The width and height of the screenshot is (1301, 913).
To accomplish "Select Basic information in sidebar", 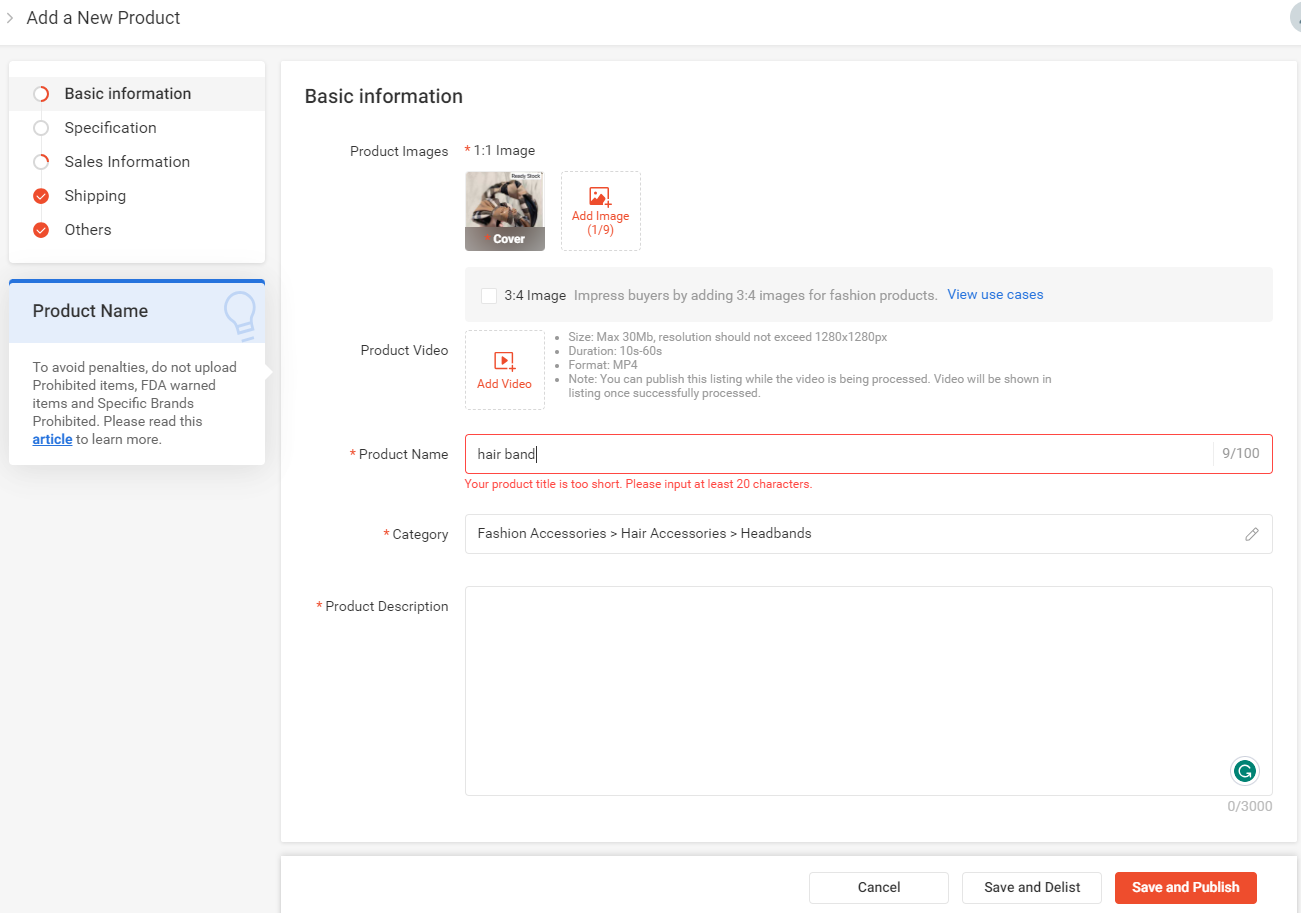I will tap(127, 94).
